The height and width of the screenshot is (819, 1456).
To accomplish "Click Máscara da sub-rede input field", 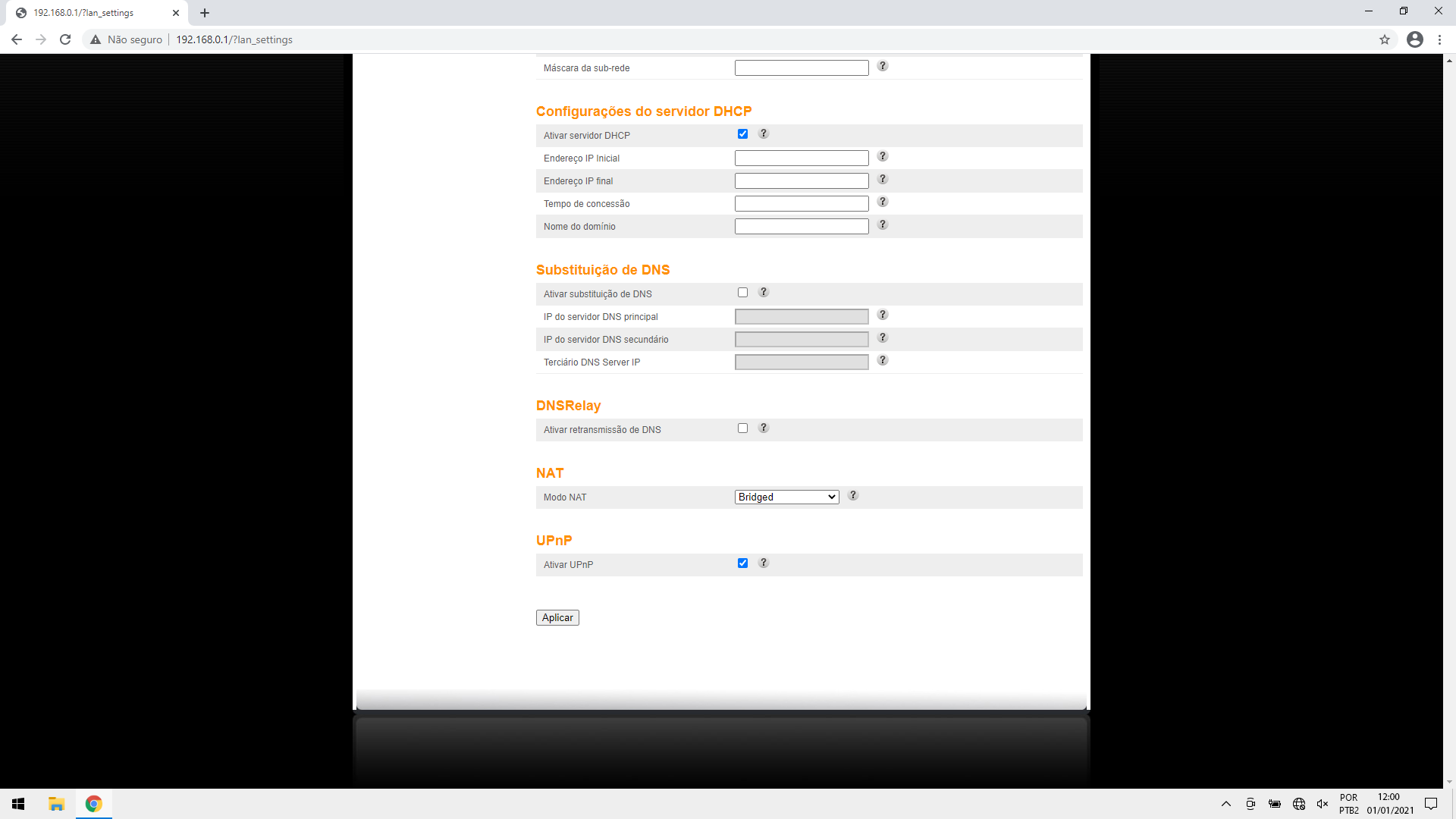I will 802,67.
